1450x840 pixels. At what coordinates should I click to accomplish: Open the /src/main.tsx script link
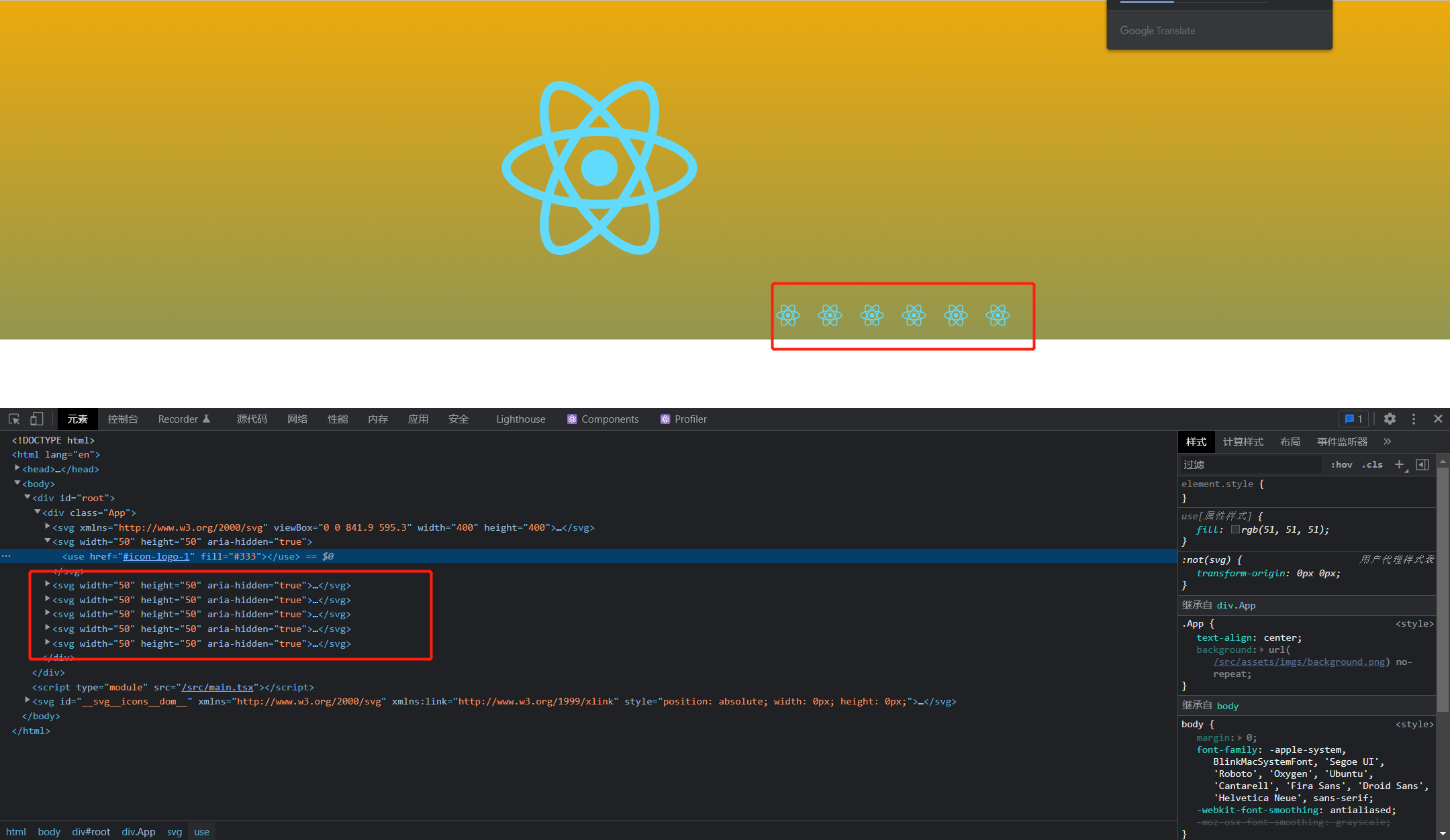pyautogui.click(x=217, y=687)
